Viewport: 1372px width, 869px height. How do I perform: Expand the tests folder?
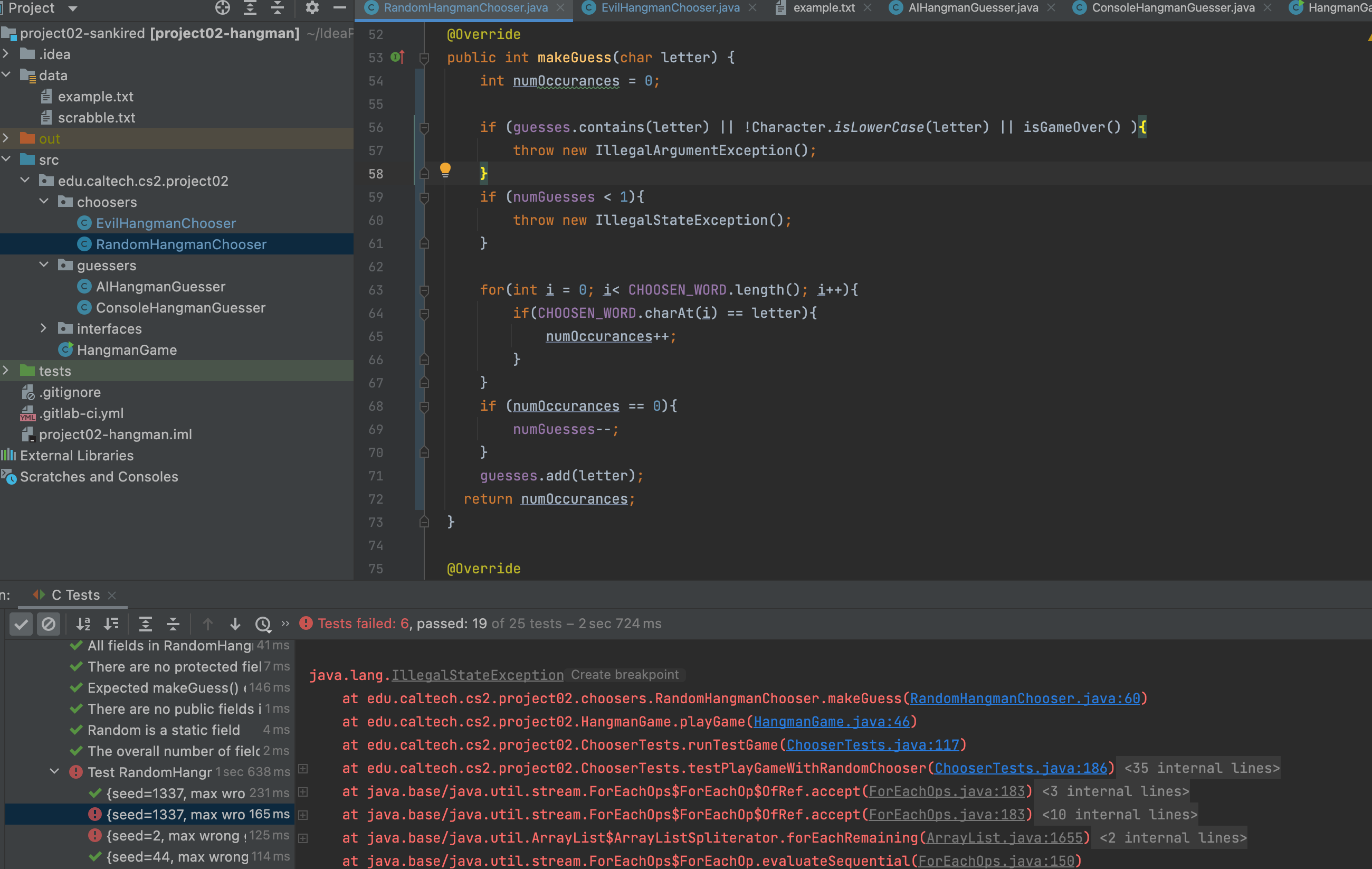[x=6, y=371]
